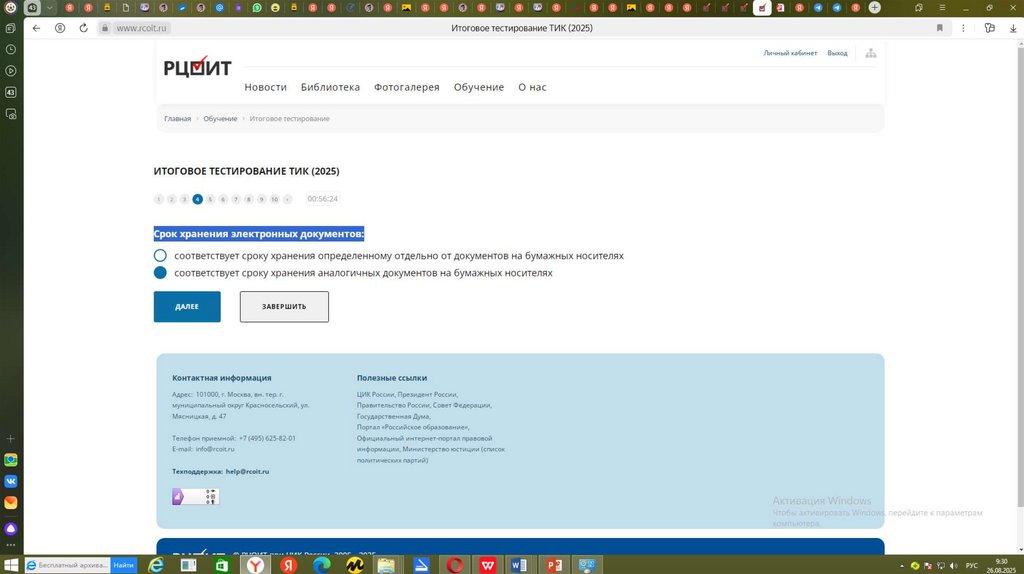Click the РУС language indicator in the tray
This screenshot has width=1024, height=574.
point(972,566)
